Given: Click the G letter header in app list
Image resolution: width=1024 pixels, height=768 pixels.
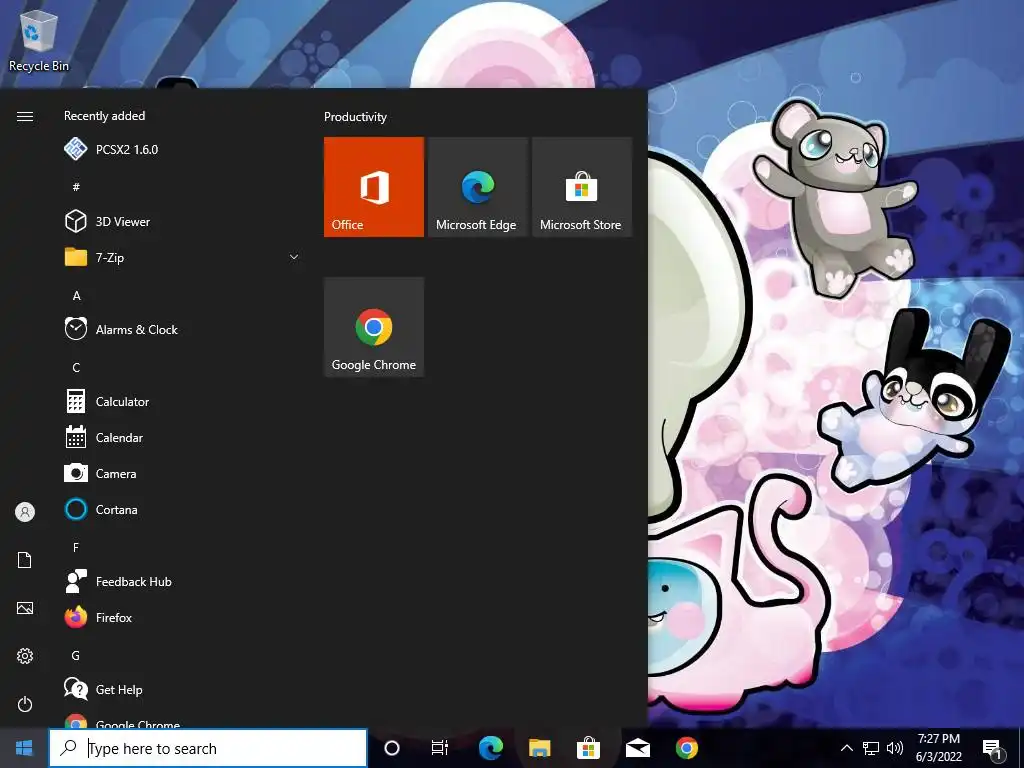Looking at the screenshot, I should click(x=76, y=656).
